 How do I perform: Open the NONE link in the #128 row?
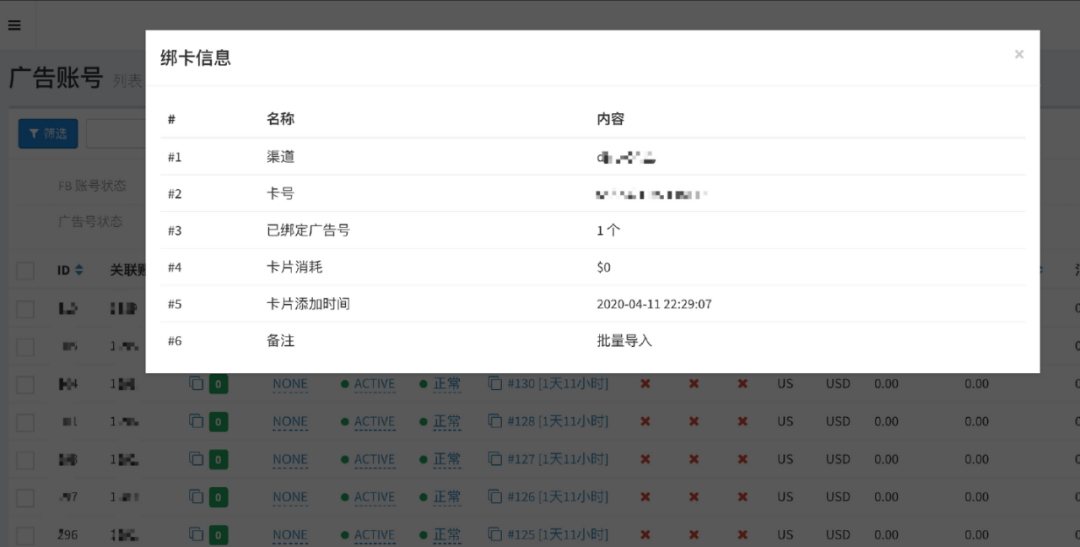click(290, 422)
